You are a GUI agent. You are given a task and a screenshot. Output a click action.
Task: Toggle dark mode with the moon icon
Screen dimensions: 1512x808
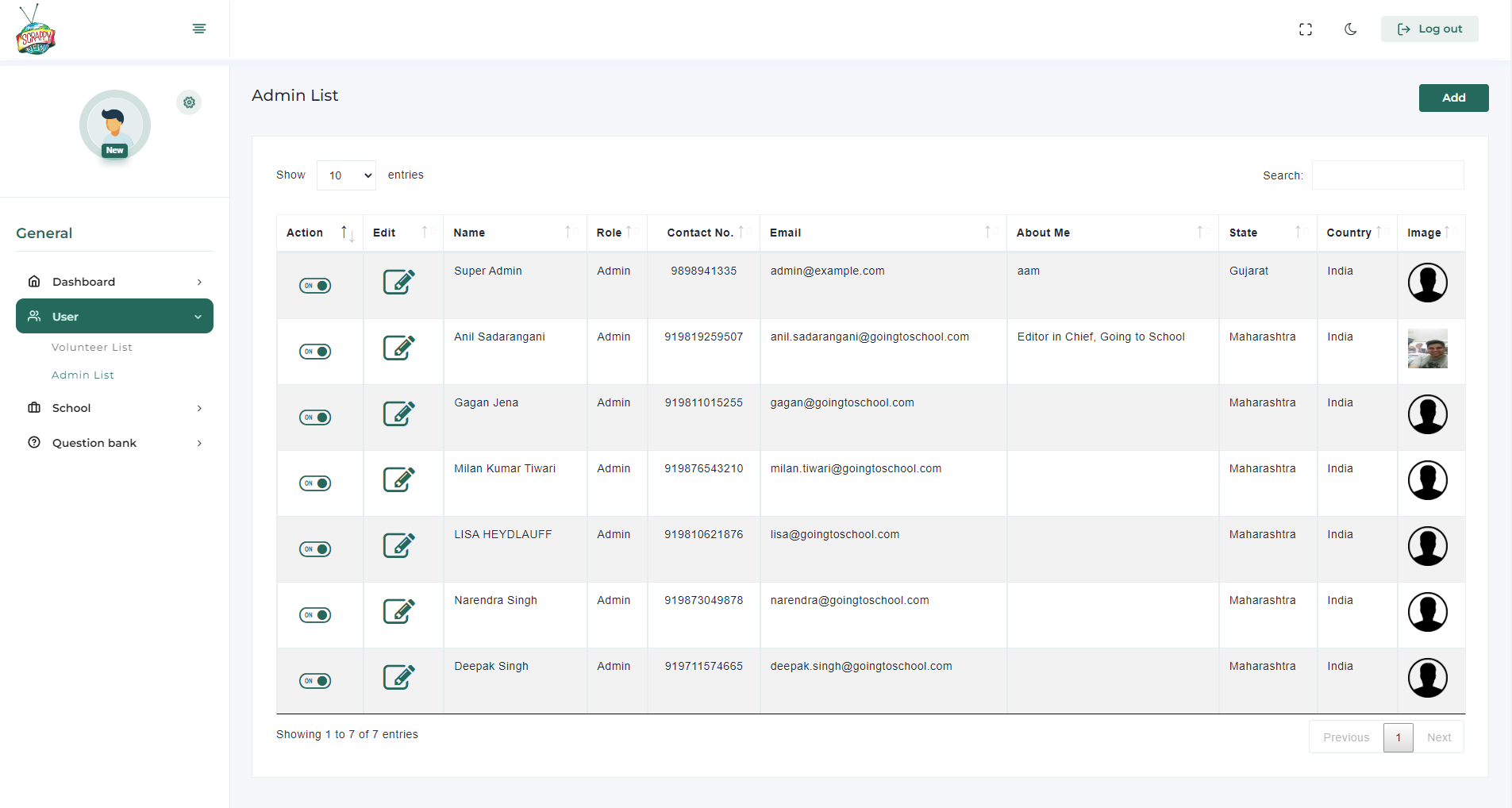pyautogui.click(x=1350, y=29)
